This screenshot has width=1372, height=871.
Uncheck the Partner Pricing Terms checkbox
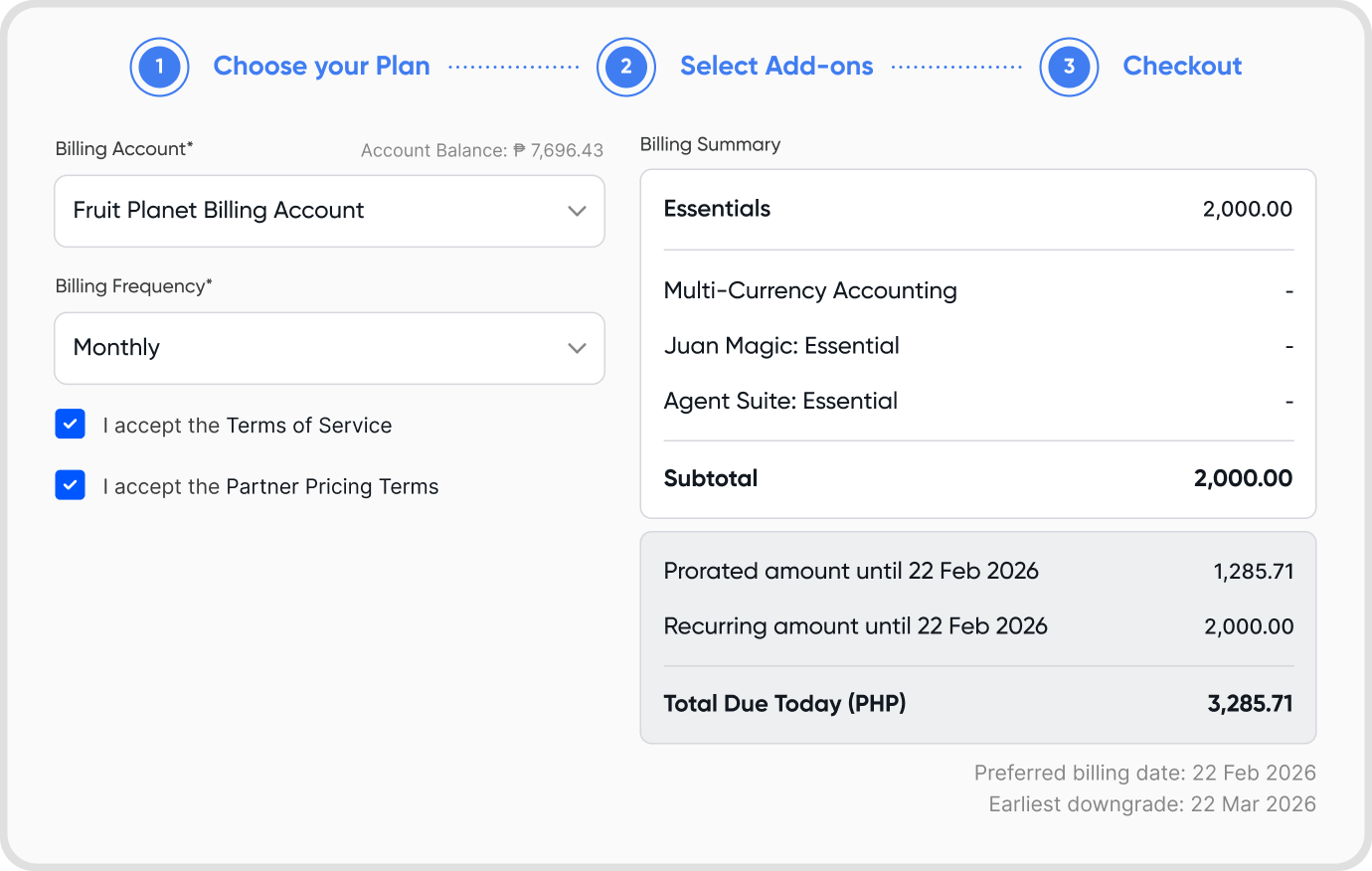tap(71, 485)
